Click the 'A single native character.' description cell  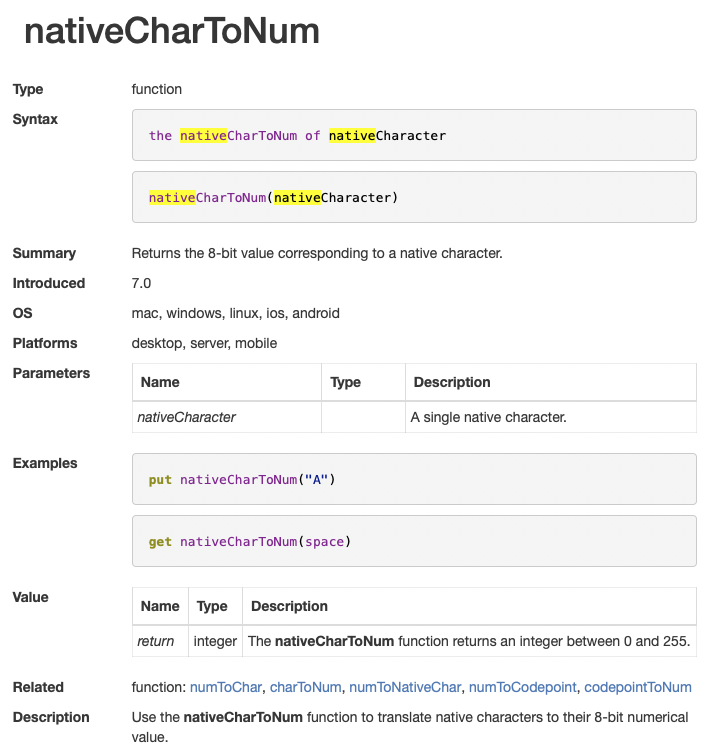(x=489, y=417)
